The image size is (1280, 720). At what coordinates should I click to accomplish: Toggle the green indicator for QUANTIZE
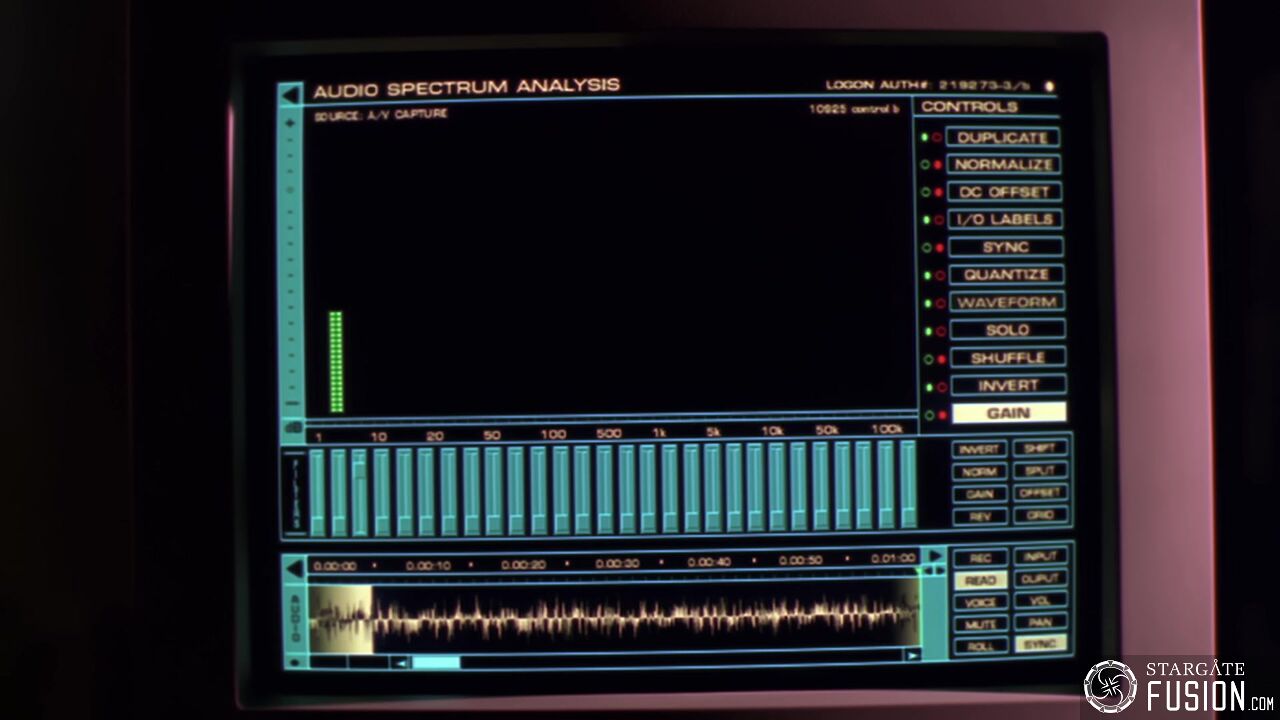[928, 275]
